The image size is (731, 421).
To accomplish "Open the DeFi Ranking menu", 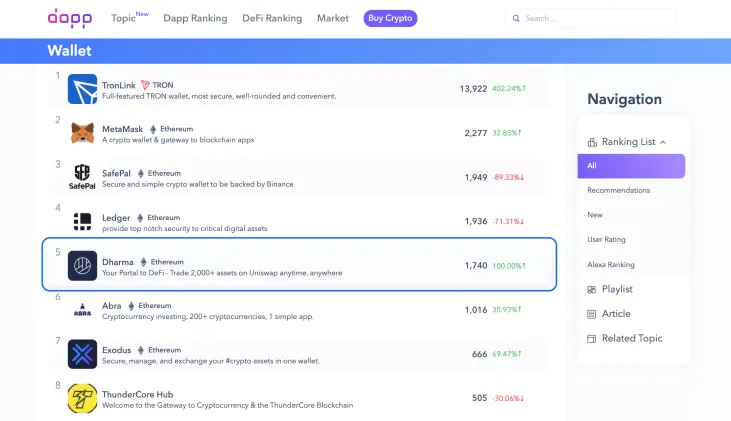I will [272, 18].
